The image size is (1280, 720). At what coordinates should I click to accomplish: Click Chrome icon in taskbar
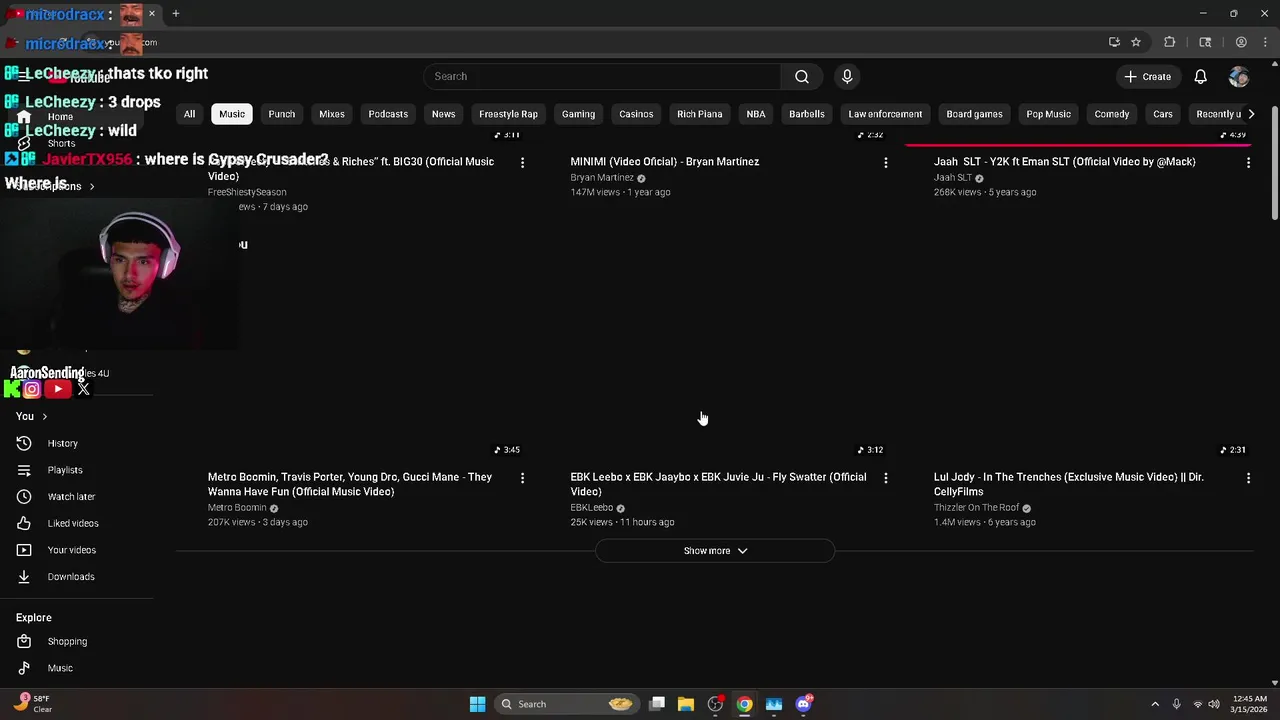tap(745, 704)
